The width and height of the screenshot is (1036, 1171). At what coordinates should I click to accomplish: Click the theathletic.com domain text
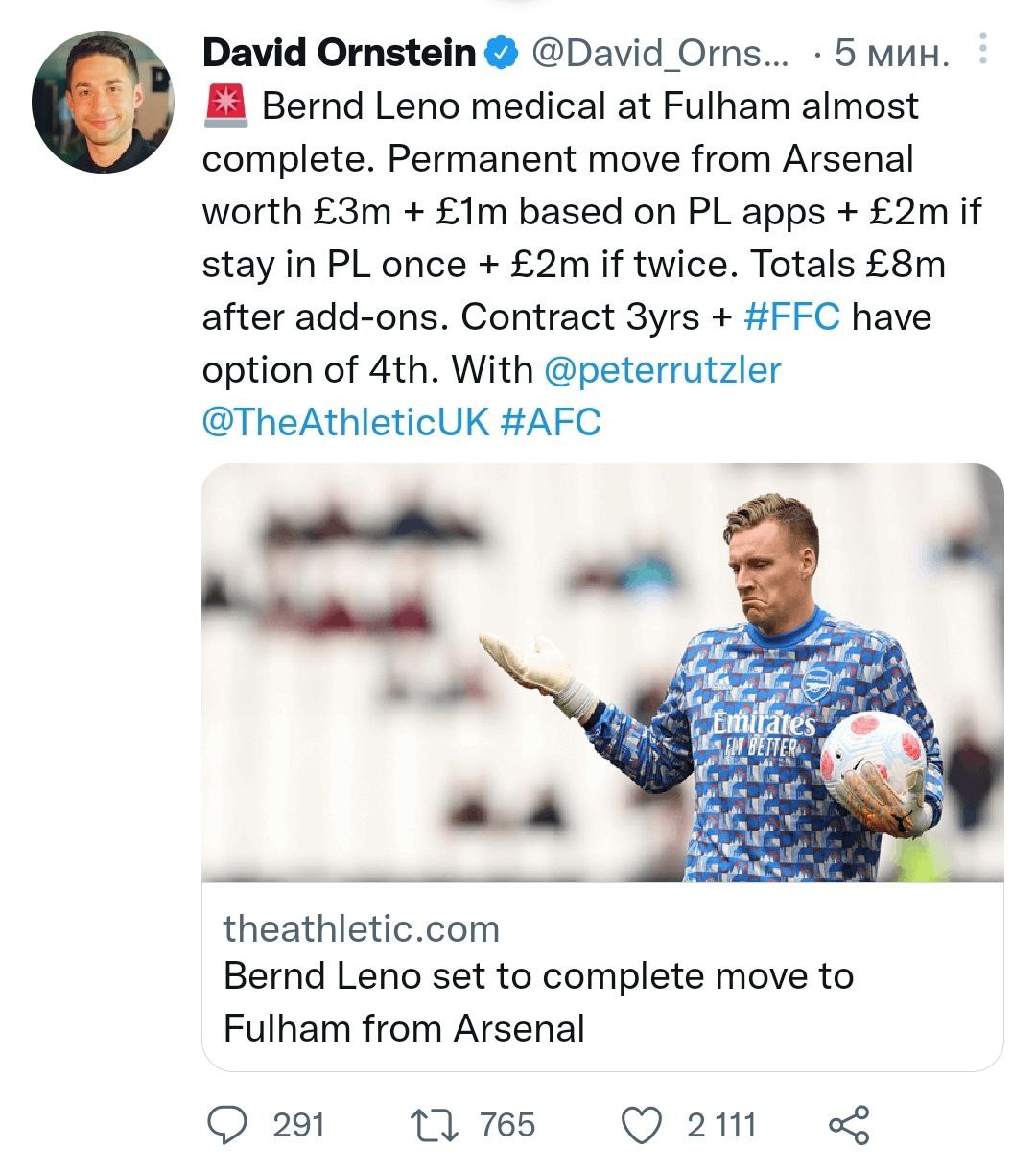pyautogui.click(x=362, y=928)
